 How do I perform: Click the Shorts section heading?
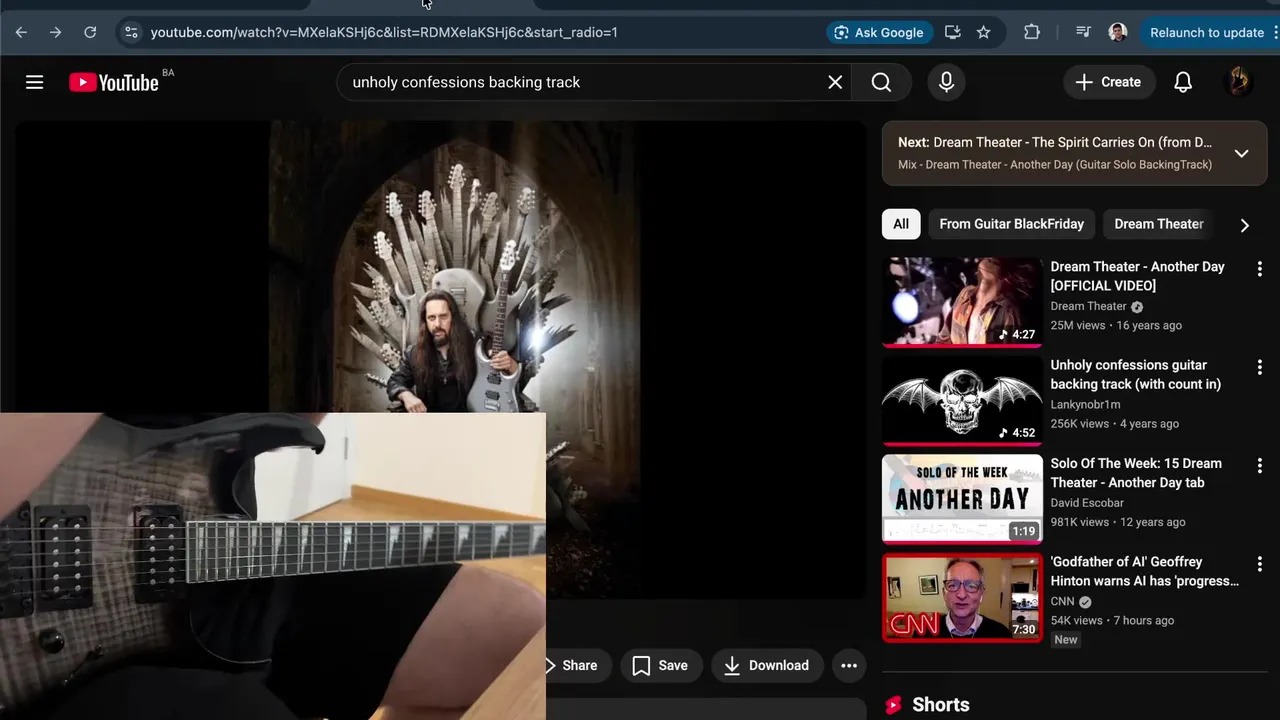[x=941, y=705]
